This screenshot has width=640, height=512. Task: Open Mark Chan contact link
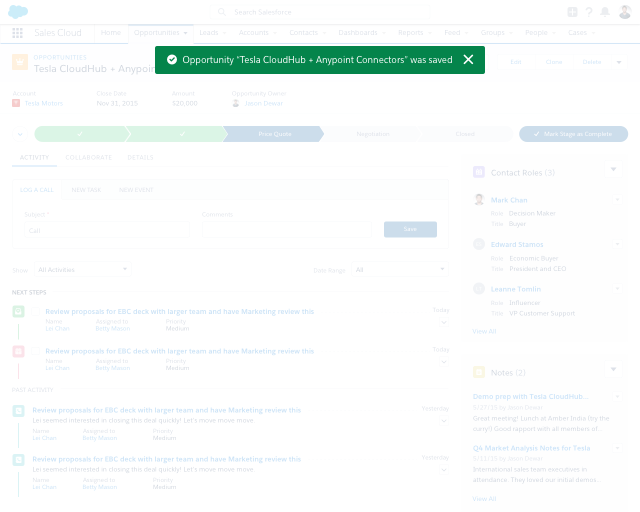pyautogui.click(x=510, y=200)
